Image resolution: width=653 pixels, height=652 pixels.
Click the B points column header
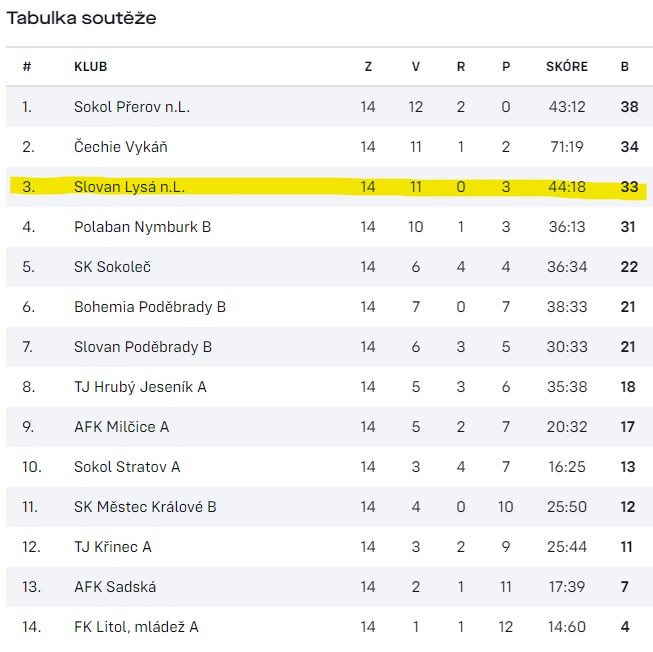[625, 67]
